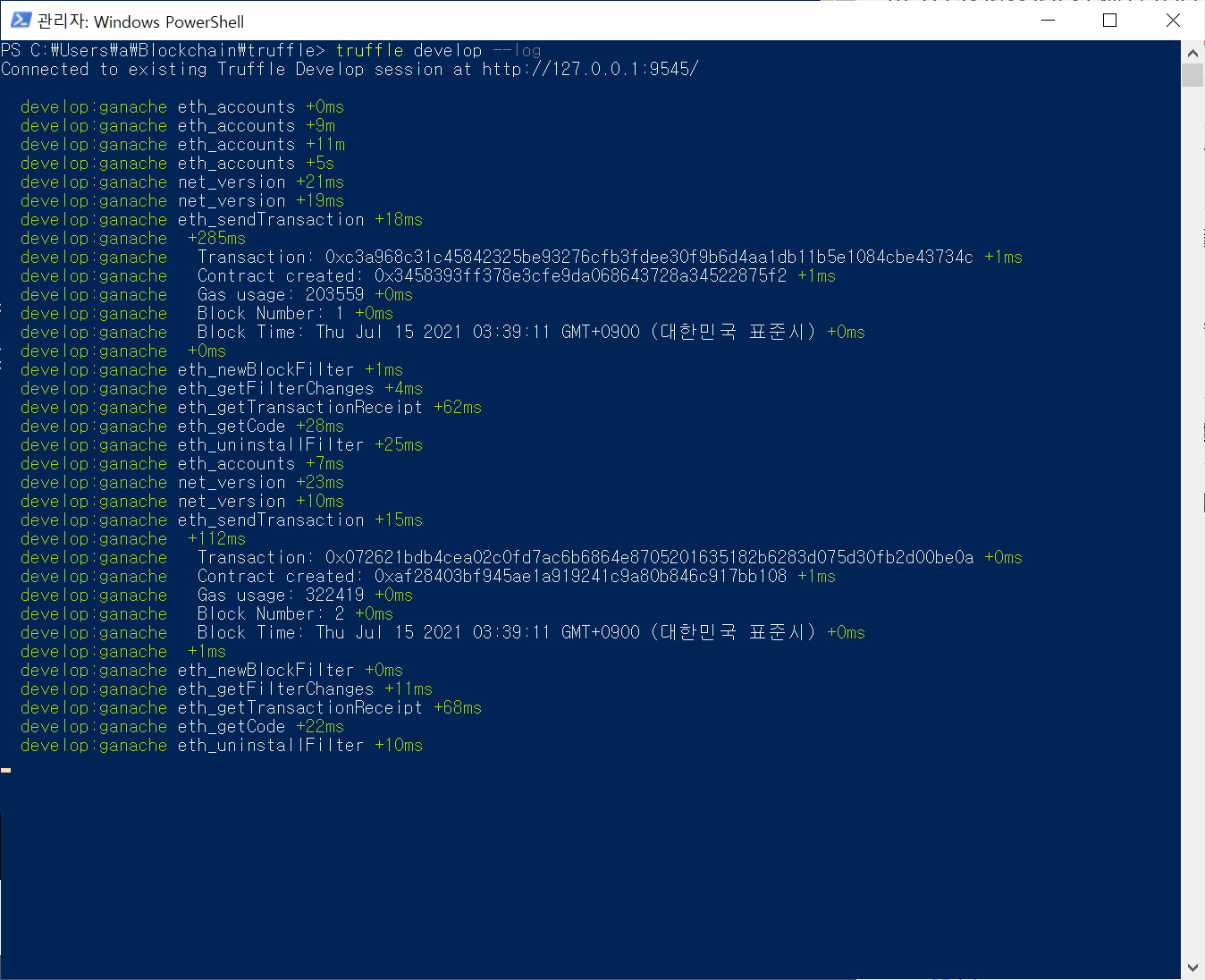Click the eth_accounts +9m log line
The width and height of the screenshot is (1205, 980).
tap(178, 125)
